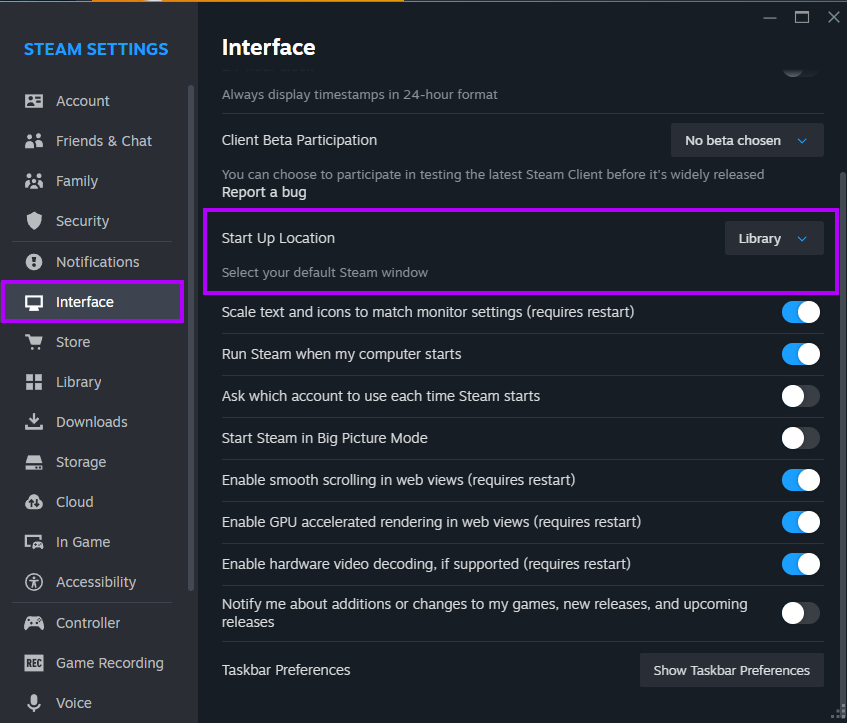The width and height of the screenshot is (847, 723).
Task: Select the Store settings category
Action: [x=92, y=342]
